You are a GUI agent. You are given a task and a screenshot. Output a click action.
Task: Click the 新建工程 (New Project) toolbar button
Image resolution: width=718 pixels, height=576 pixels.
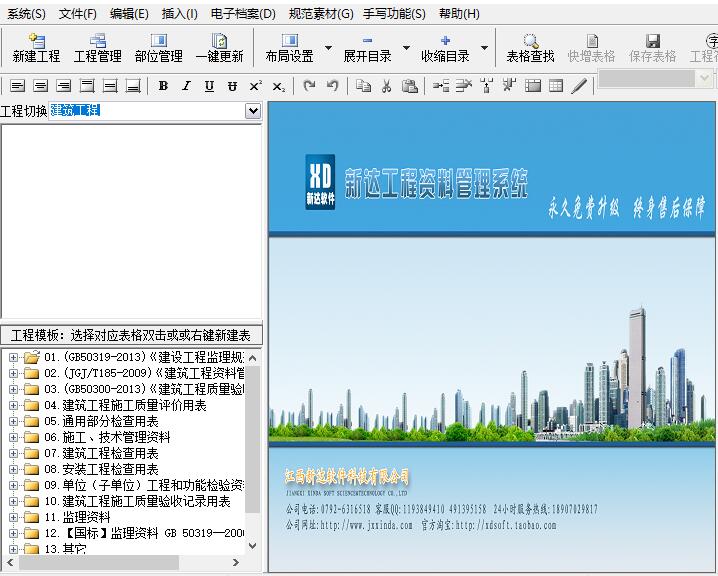click(x=37, y=47)
